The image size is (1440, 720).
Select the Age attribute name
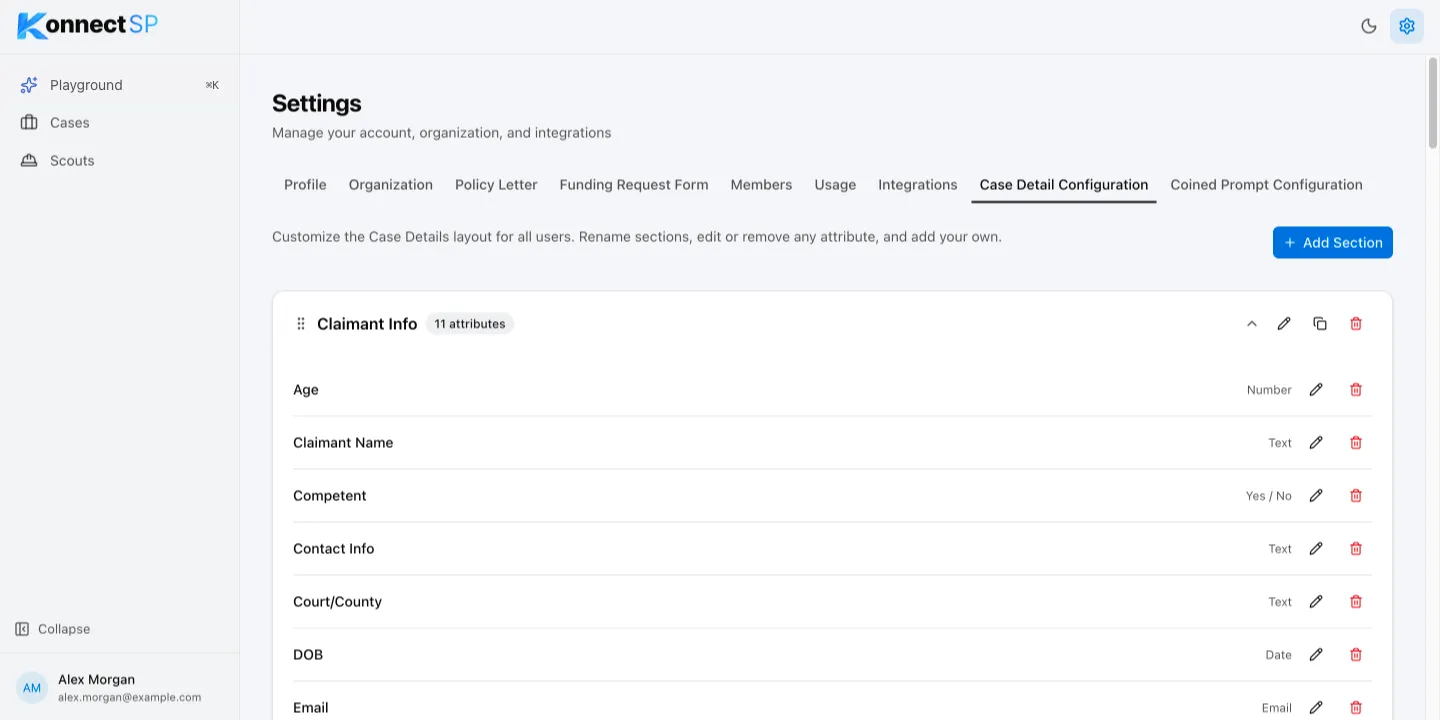coord(306,390)
